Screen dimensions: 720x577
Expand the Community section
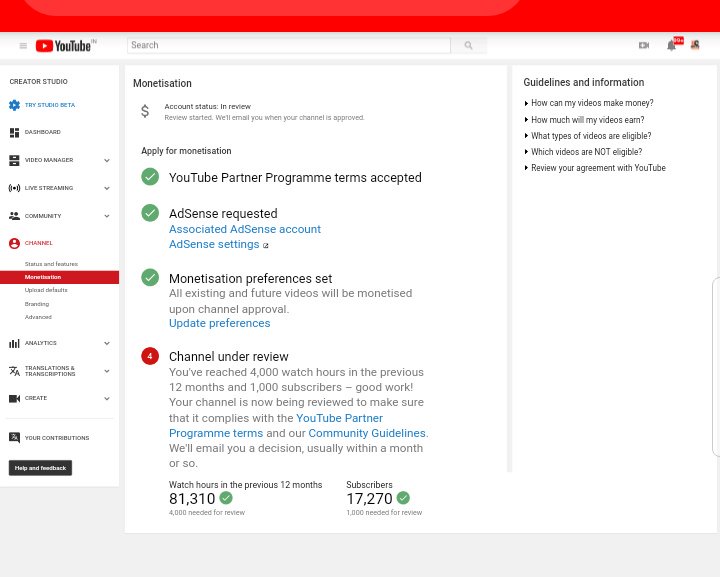[107, 216]
